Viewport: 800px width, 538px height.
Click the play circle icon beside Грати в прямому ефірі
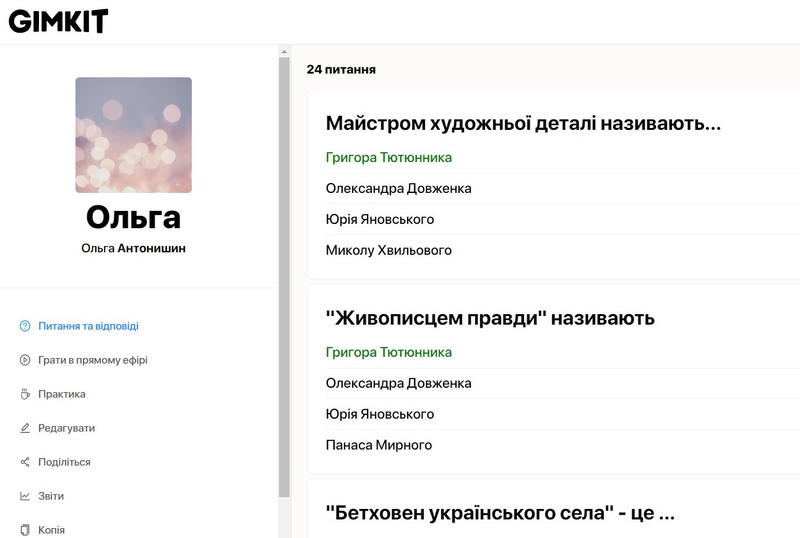[x=25, y=360]
